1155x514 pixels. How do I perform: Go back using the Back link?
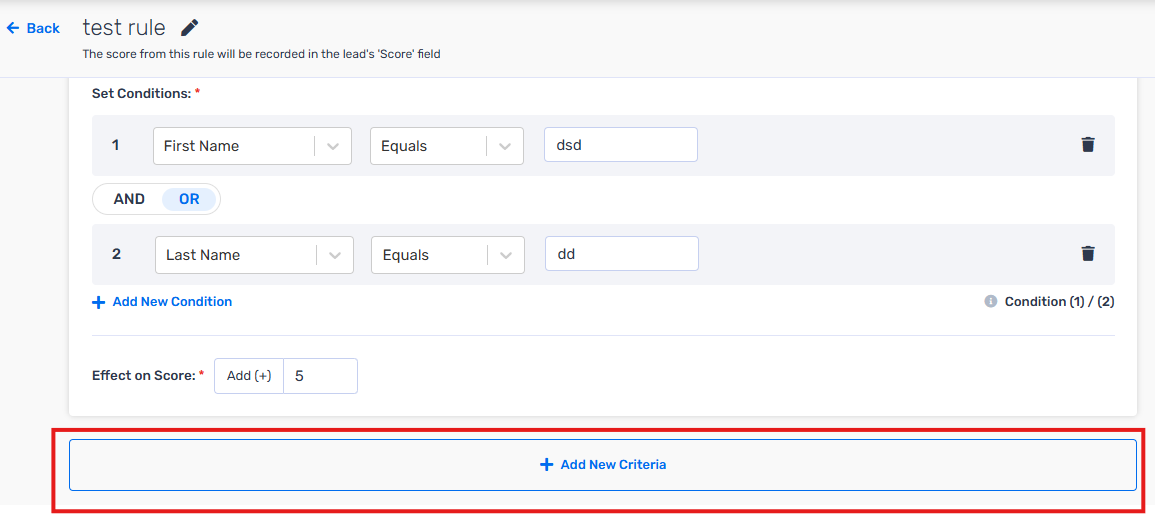point(33,28)
